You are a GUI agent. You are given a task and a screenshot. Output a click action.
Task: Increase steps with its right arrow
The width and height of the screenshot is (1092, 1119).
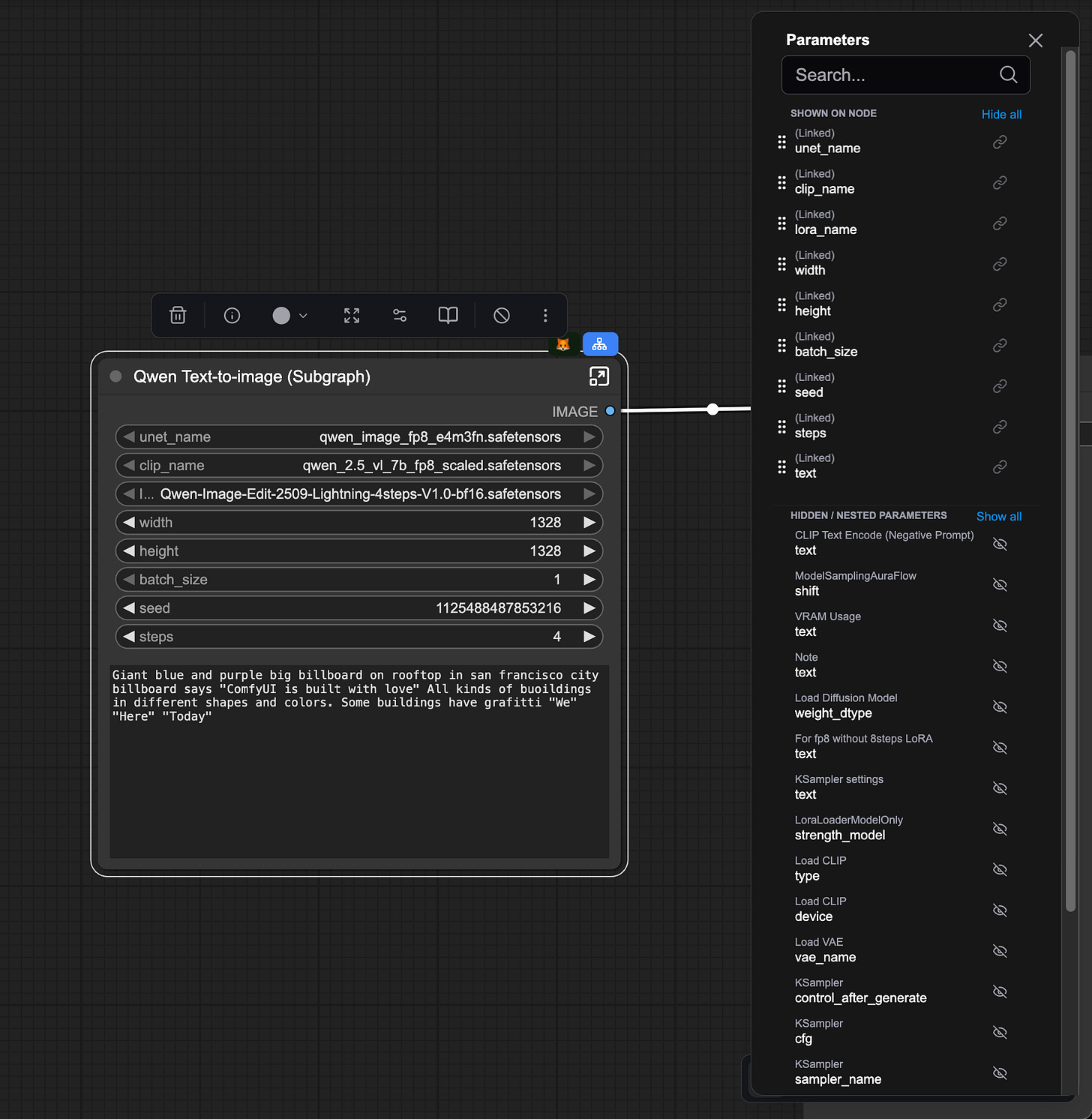click(x=589, y=636)
